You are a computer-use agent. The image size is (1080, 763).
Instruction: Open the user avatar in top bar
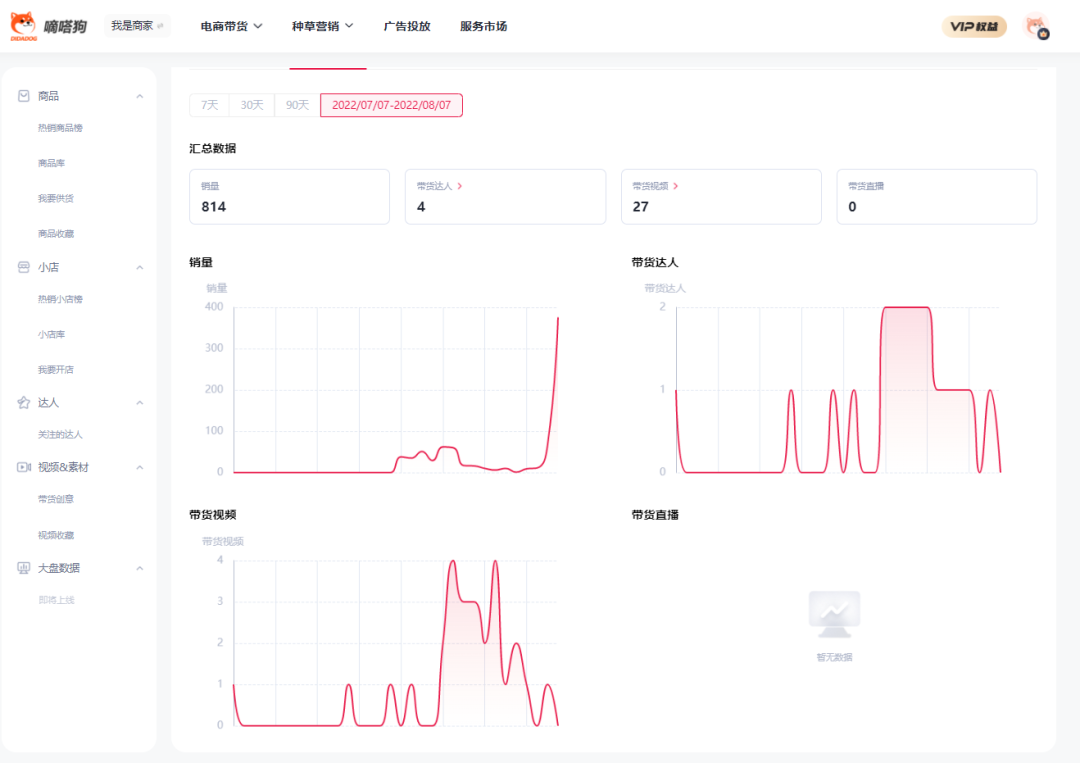pos(1036,26)
